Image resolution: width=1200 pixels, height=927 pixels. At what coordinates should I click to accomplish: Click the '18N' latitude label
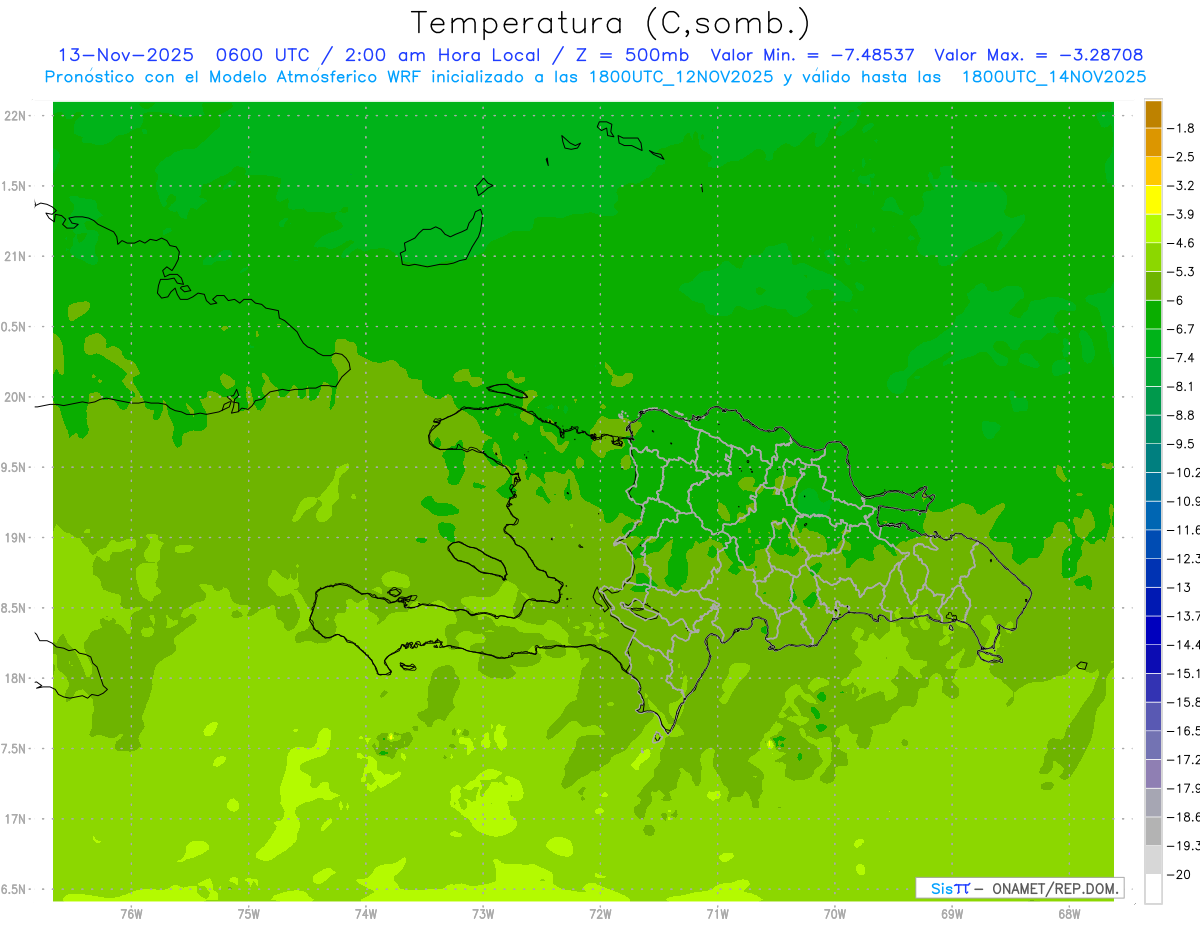pyautogui.click(x=16, y=678)
